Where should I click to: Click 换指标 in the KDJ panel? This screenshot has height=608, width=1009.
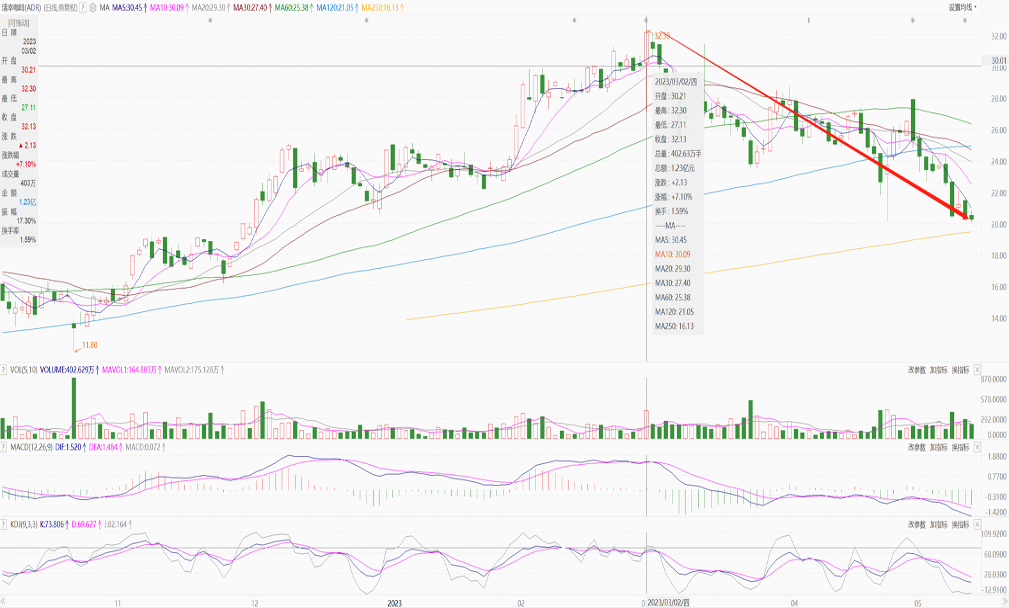960,523
